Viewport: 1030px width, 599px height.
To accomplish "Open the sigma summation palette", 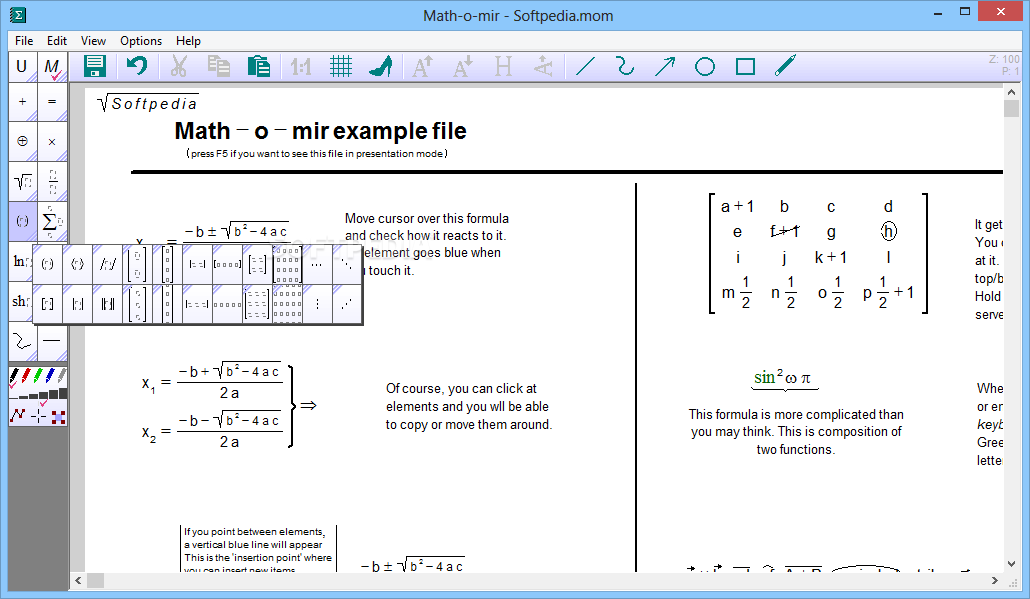I will pyautogui.click(x=52, y=221).
